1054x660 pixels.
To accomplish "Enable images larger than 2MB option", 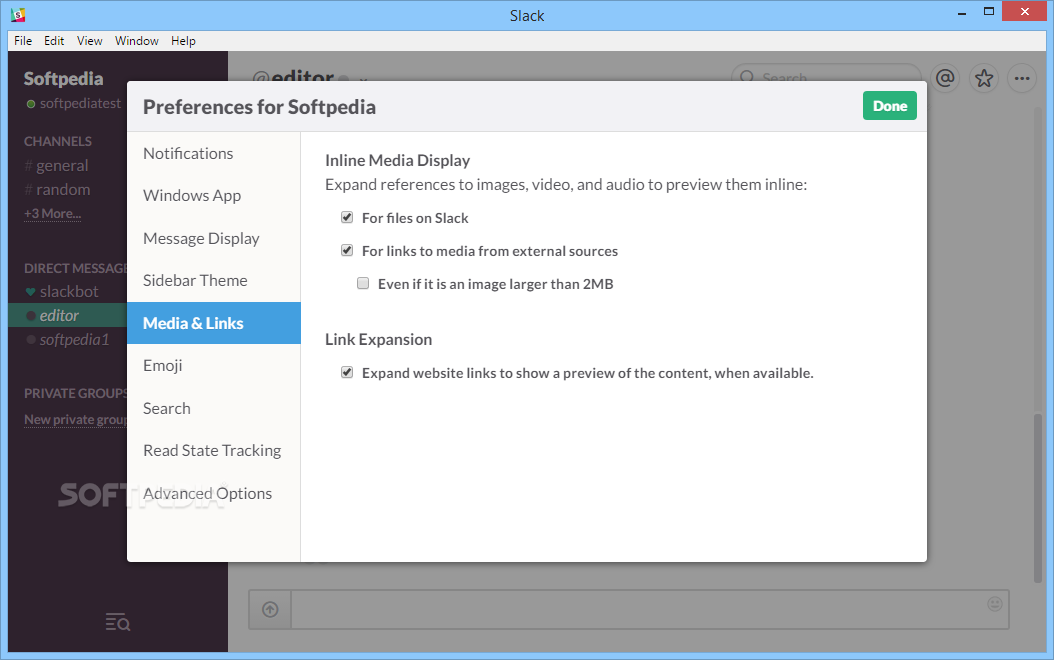I will (x=363, y=283).
